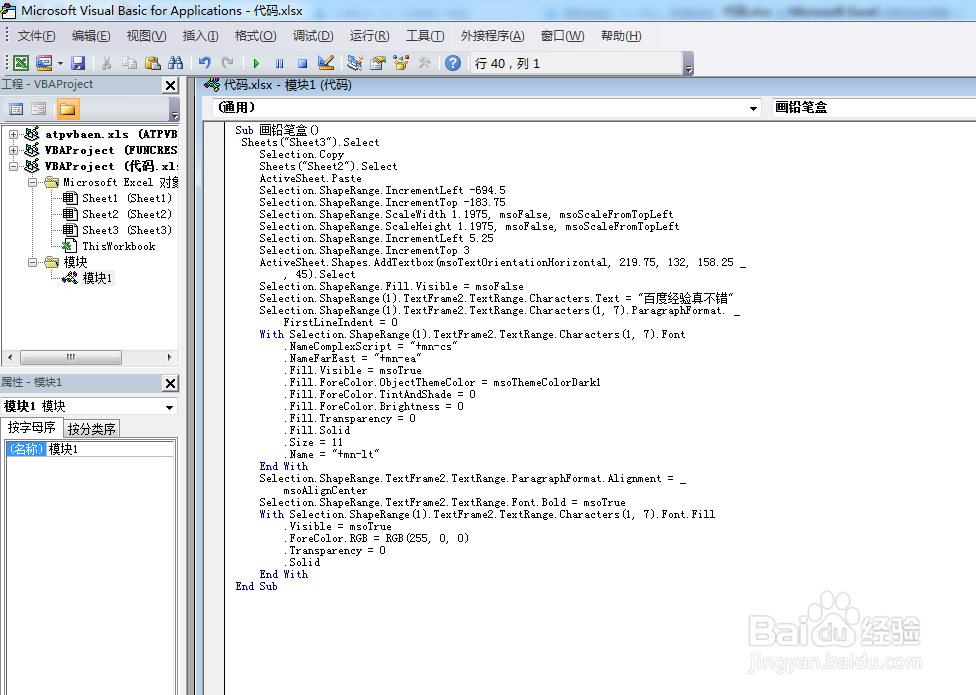Image resolution: width=976 pixels, height=695 pixels.
Task: Open Properties Window toolbar icon
Action: (x=378, y=63)
